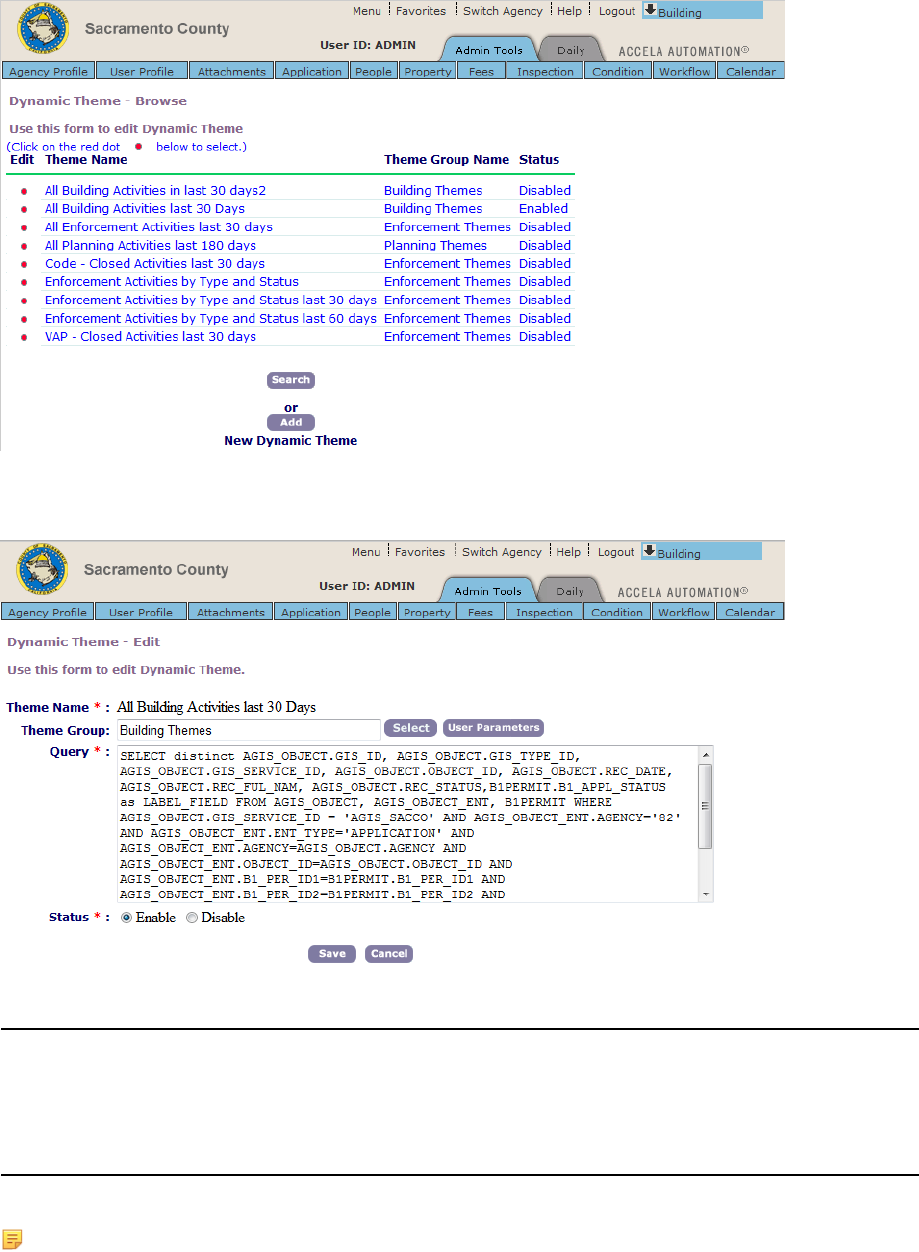Click red dot beside Enforcement Activities by Type and Status
This screenshot has width=919, height=1252.
23,282
